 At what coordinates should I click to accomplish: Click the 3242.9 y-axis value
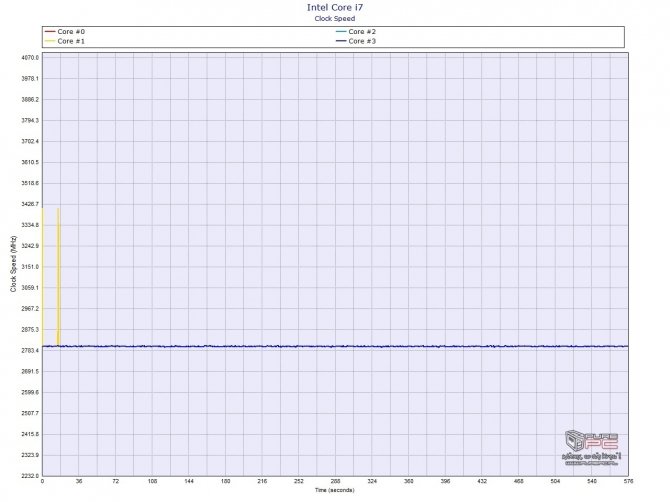click(x=30, y=246)
